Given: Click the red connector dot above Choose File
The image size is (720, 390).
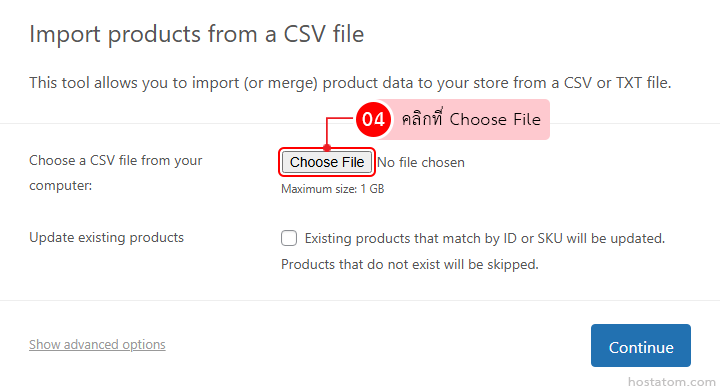Looking at the screenshot, I should point(327,147).
